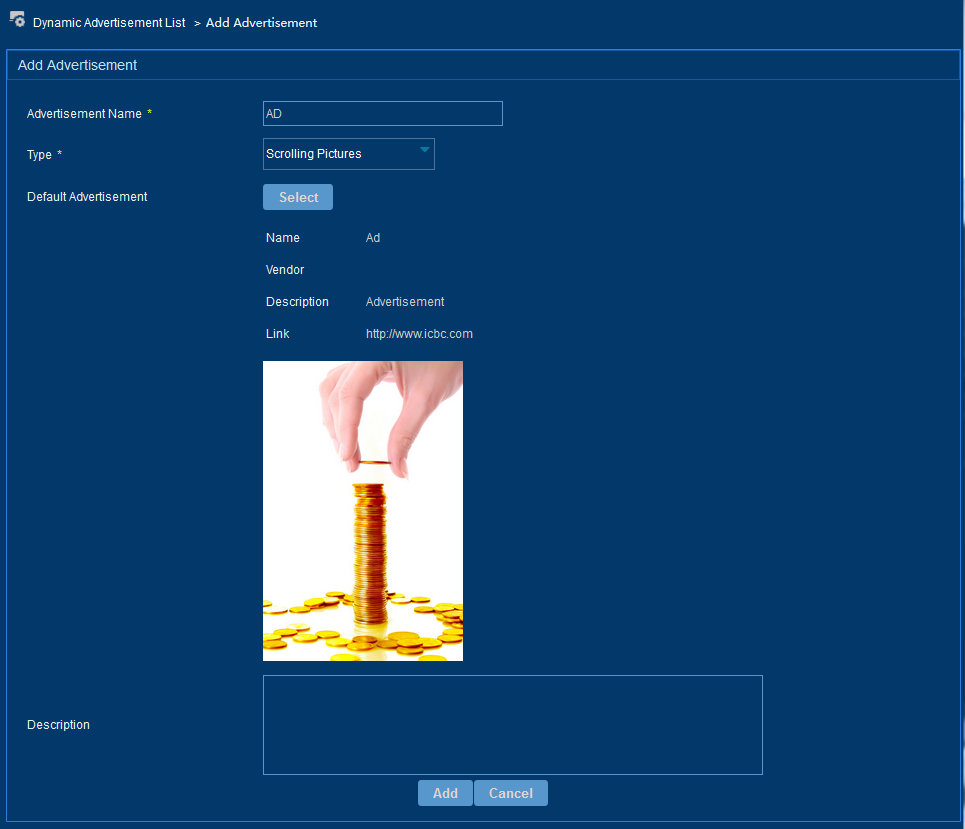Click the Name value 'Ad'

pyautogui.click(x=373, y=238)
